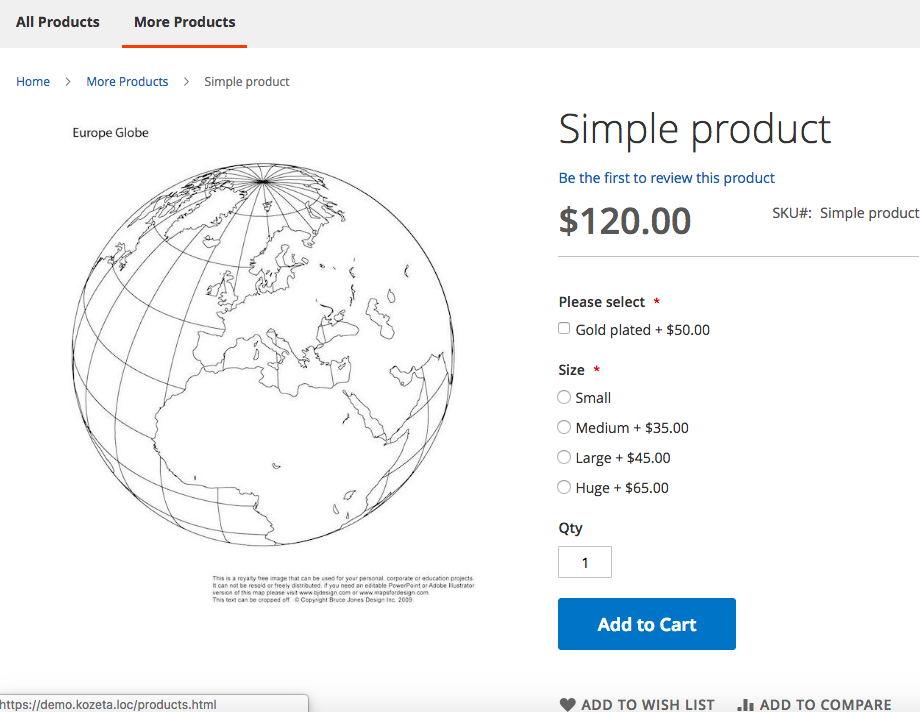Click the breadcrumb chevron after Home
This screenshot has width=920, height=712.
tap(68, 82)
